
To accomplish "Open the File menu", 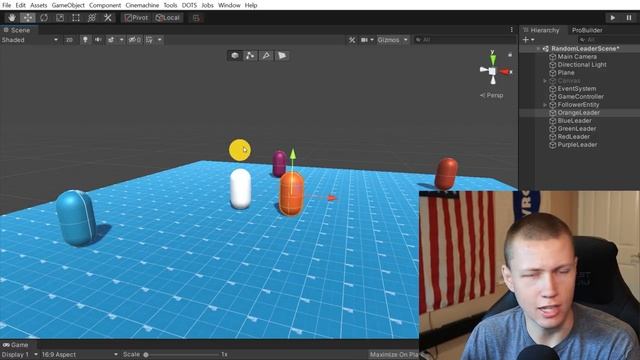I will point(7,5).
